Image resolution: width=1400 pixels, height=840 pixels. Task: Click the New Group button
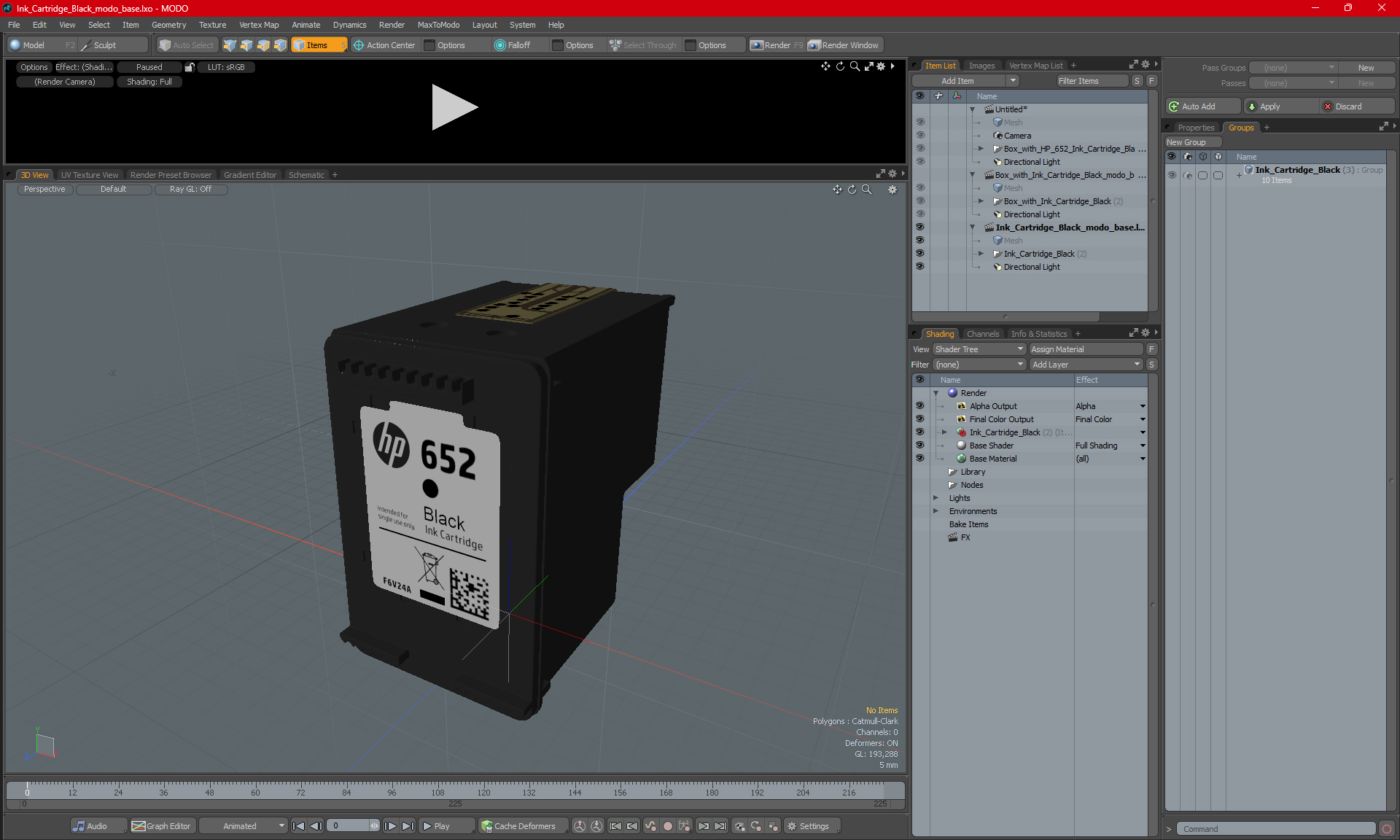click(x=1186, y=142)
